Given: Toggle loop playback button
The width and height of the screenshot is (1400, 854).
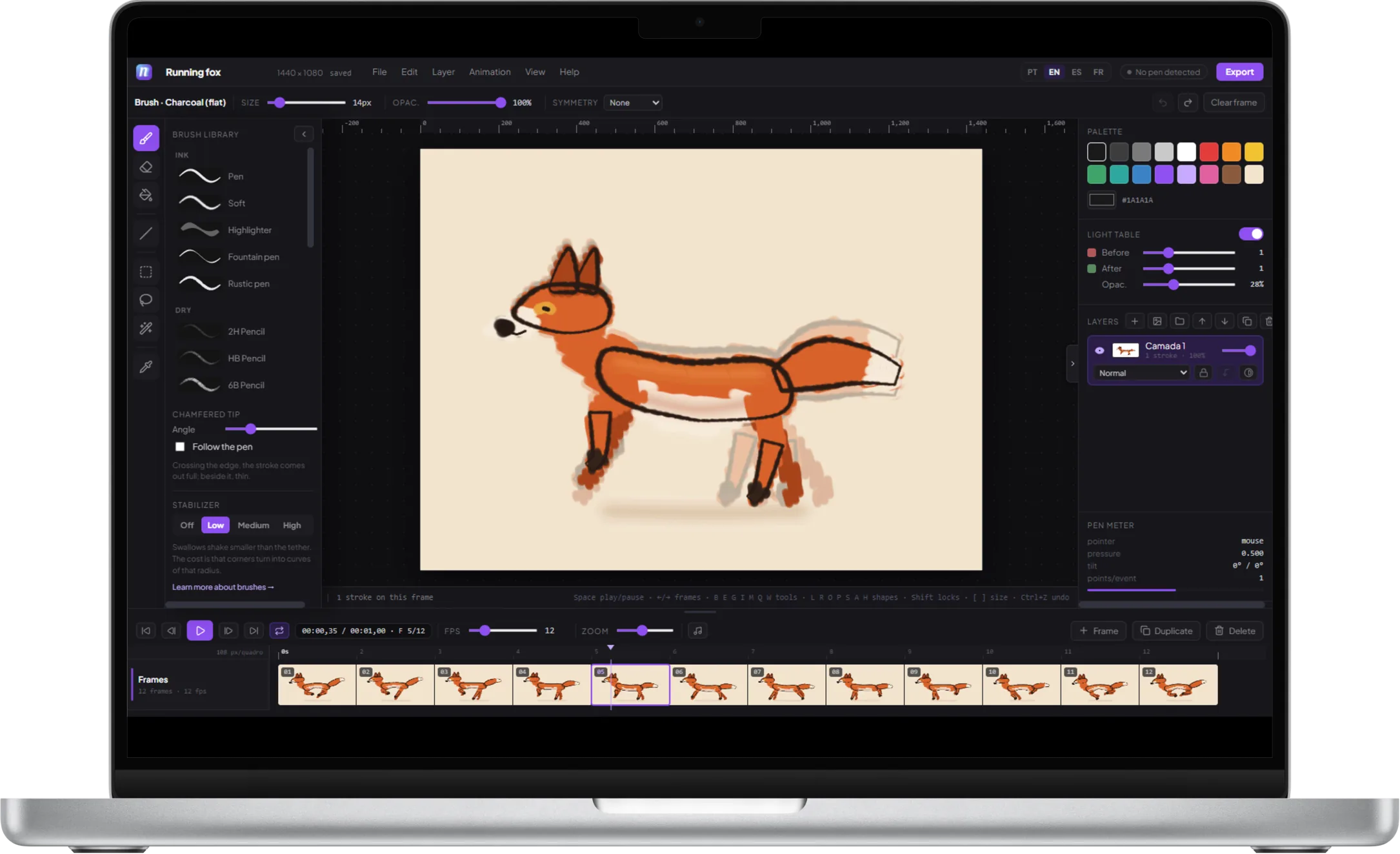Looking at the screenshot, I should coord(279,631).
